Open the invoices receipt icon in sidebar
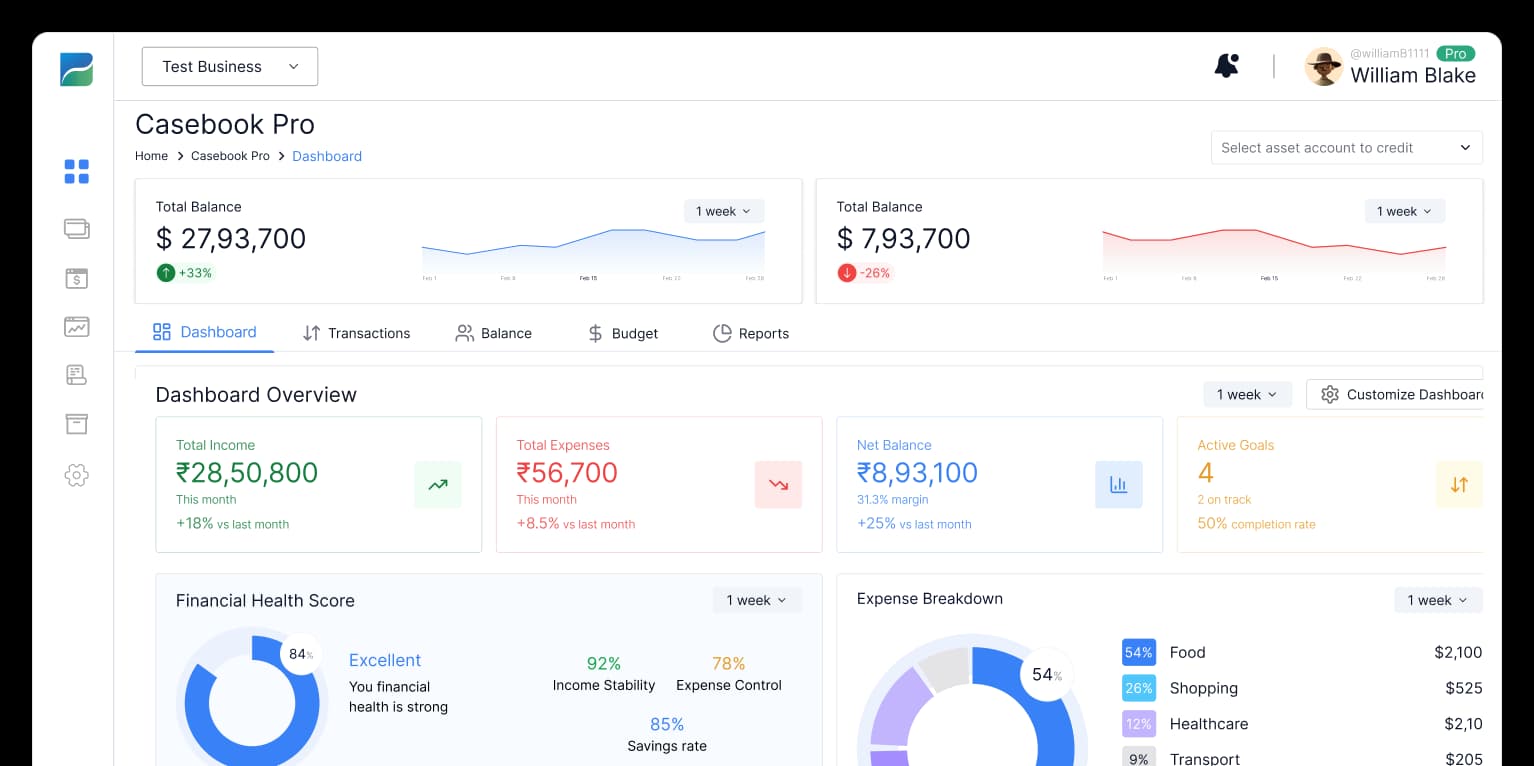Image resolution: width=1534 pixels, height=766 pixels. 76,375
